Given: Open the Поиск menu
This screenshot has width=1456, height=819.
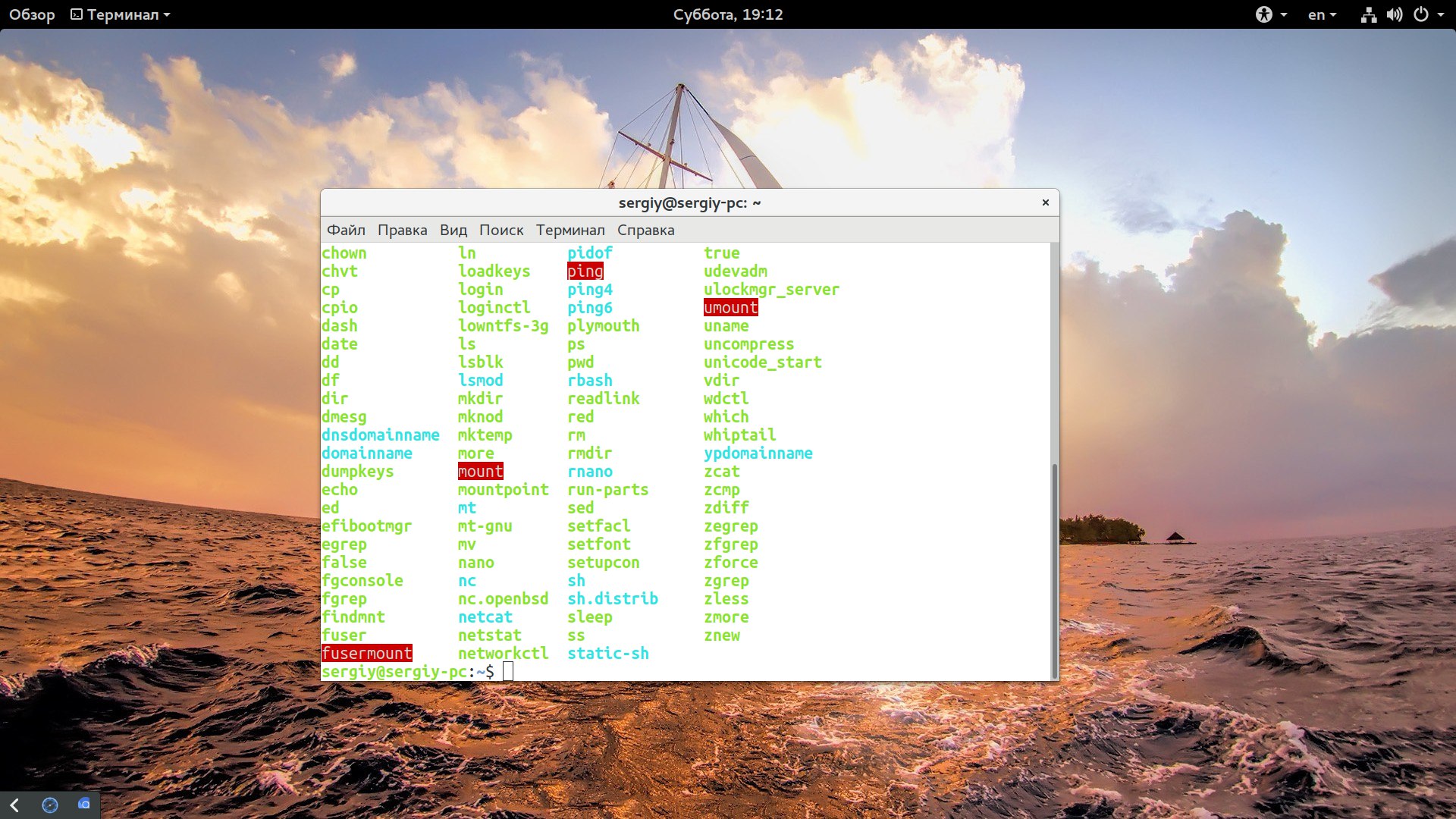Looking at the screenshot, I should click(500, 230).
